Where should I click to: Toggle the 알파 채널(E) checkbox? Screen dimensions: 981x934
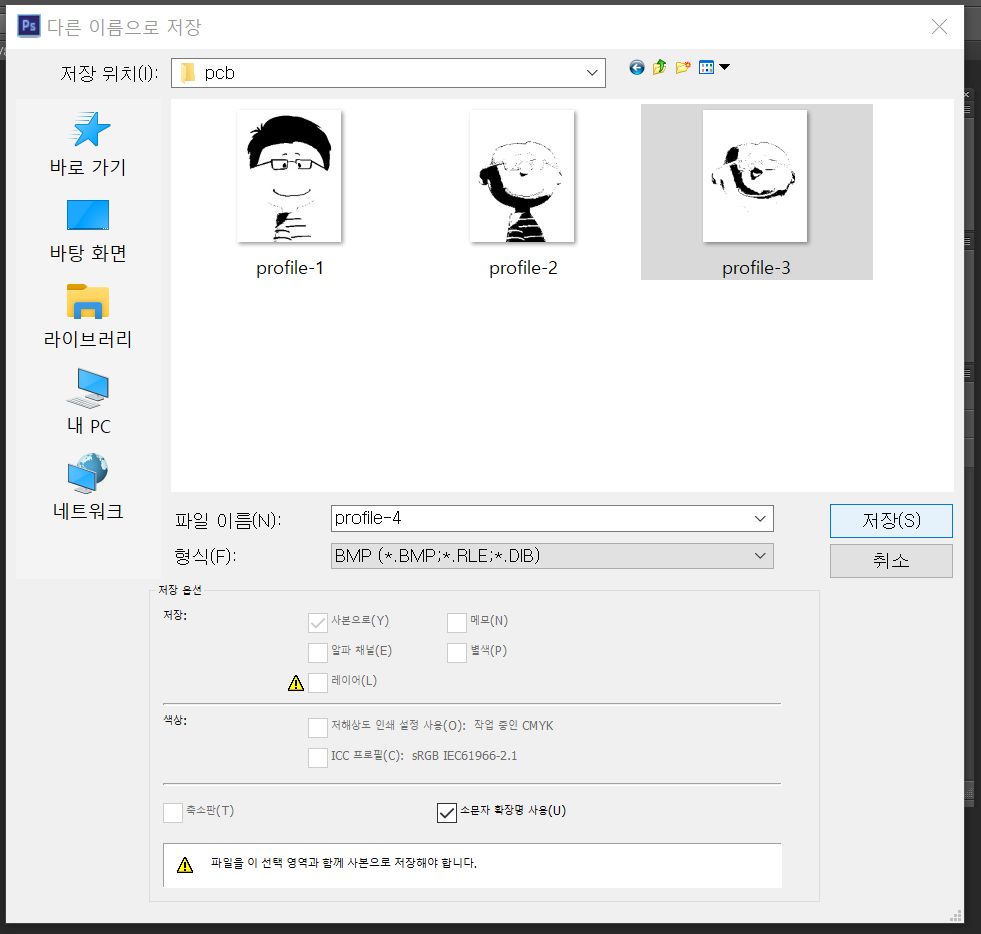pyautogui.click(x=318, y=652)
